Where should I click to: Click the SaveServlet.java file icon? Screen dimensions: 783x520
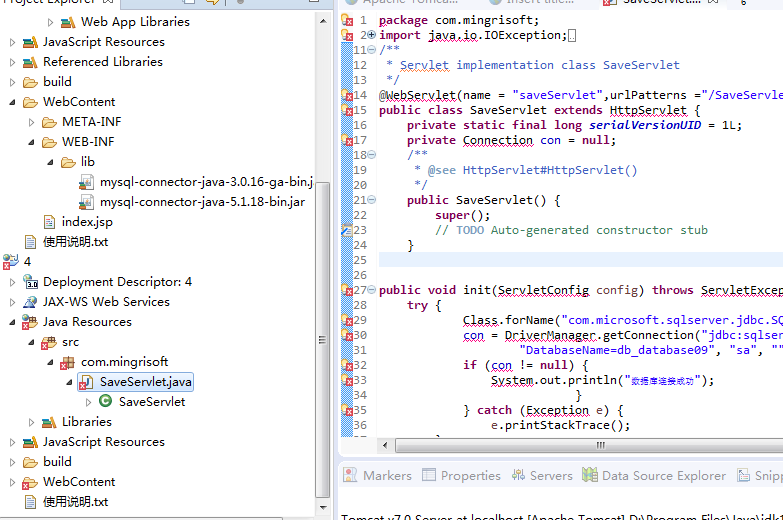tap(86, 383)
